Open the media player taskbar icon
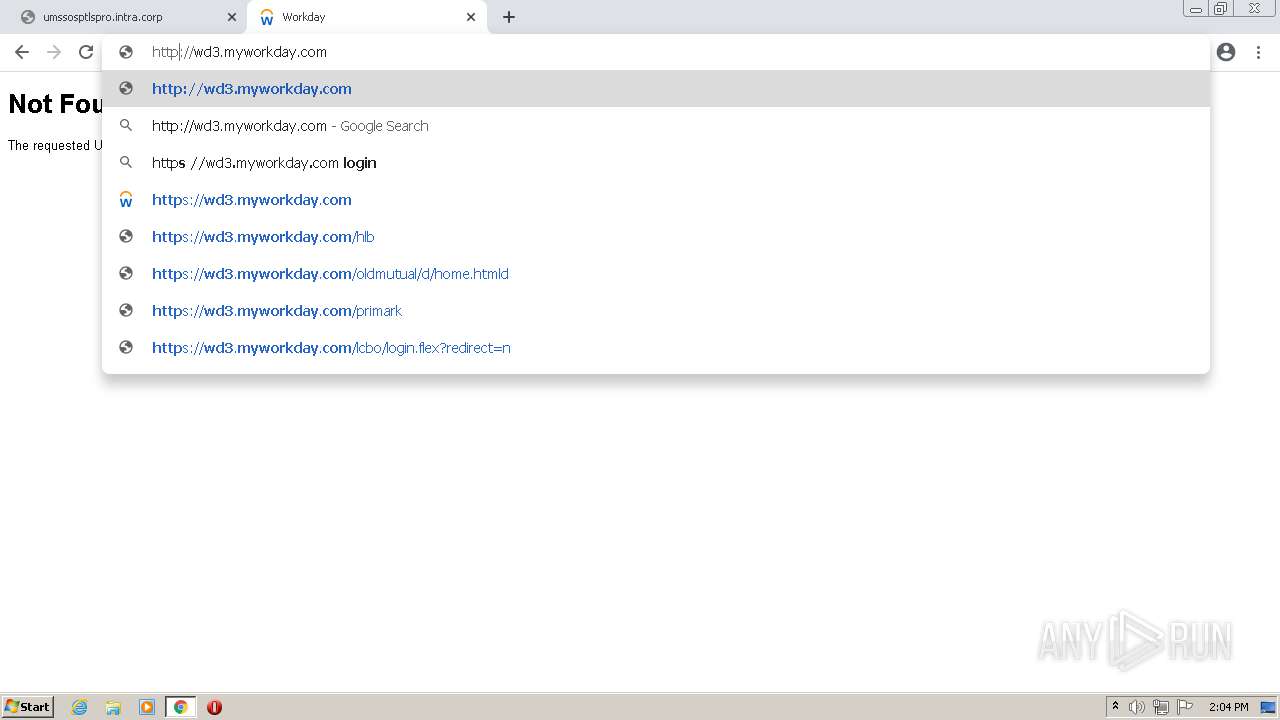This screenshot has height=720, width=1280. point(147,707)
